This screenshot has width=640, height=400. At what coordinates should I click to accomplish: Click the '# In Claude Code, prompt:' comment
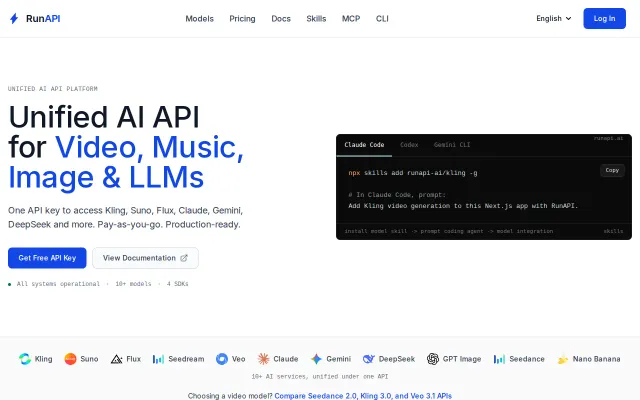click(397, 195)
